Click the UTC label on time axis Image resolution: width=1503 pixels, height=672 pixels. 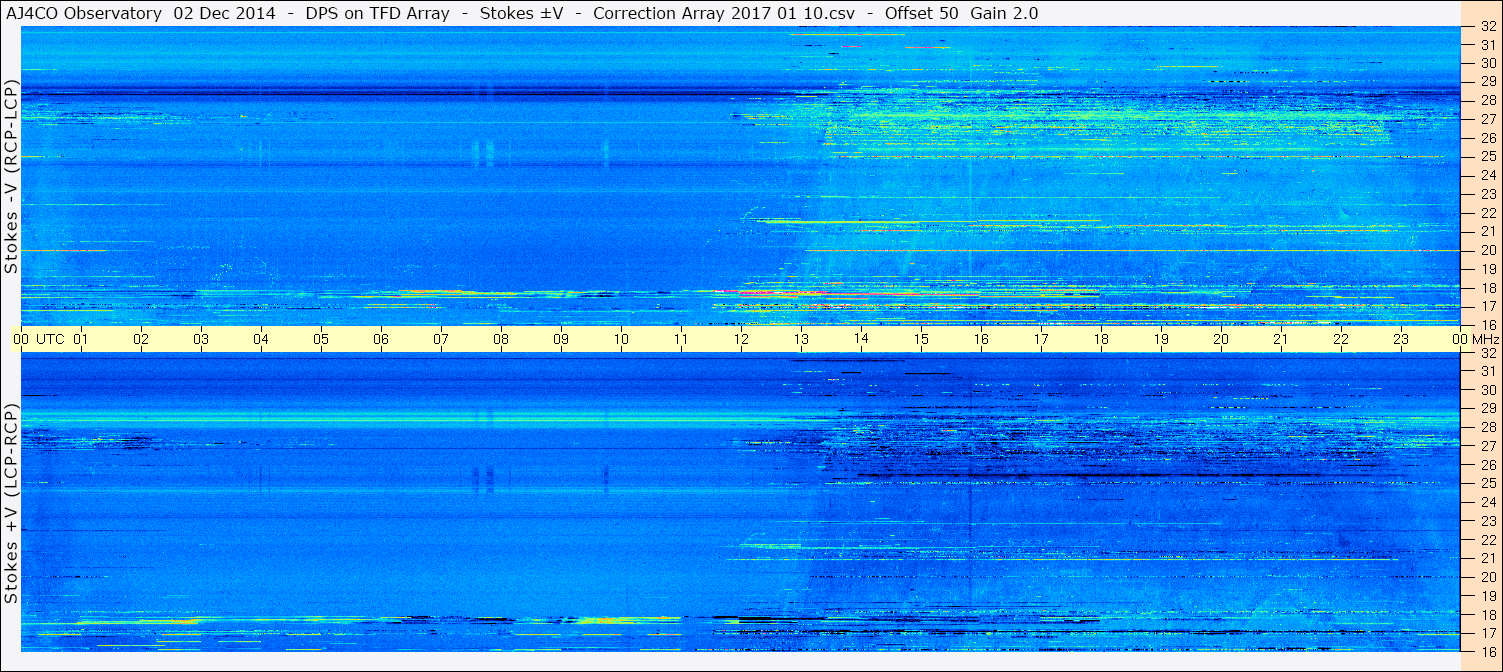[x=50, y=339]
